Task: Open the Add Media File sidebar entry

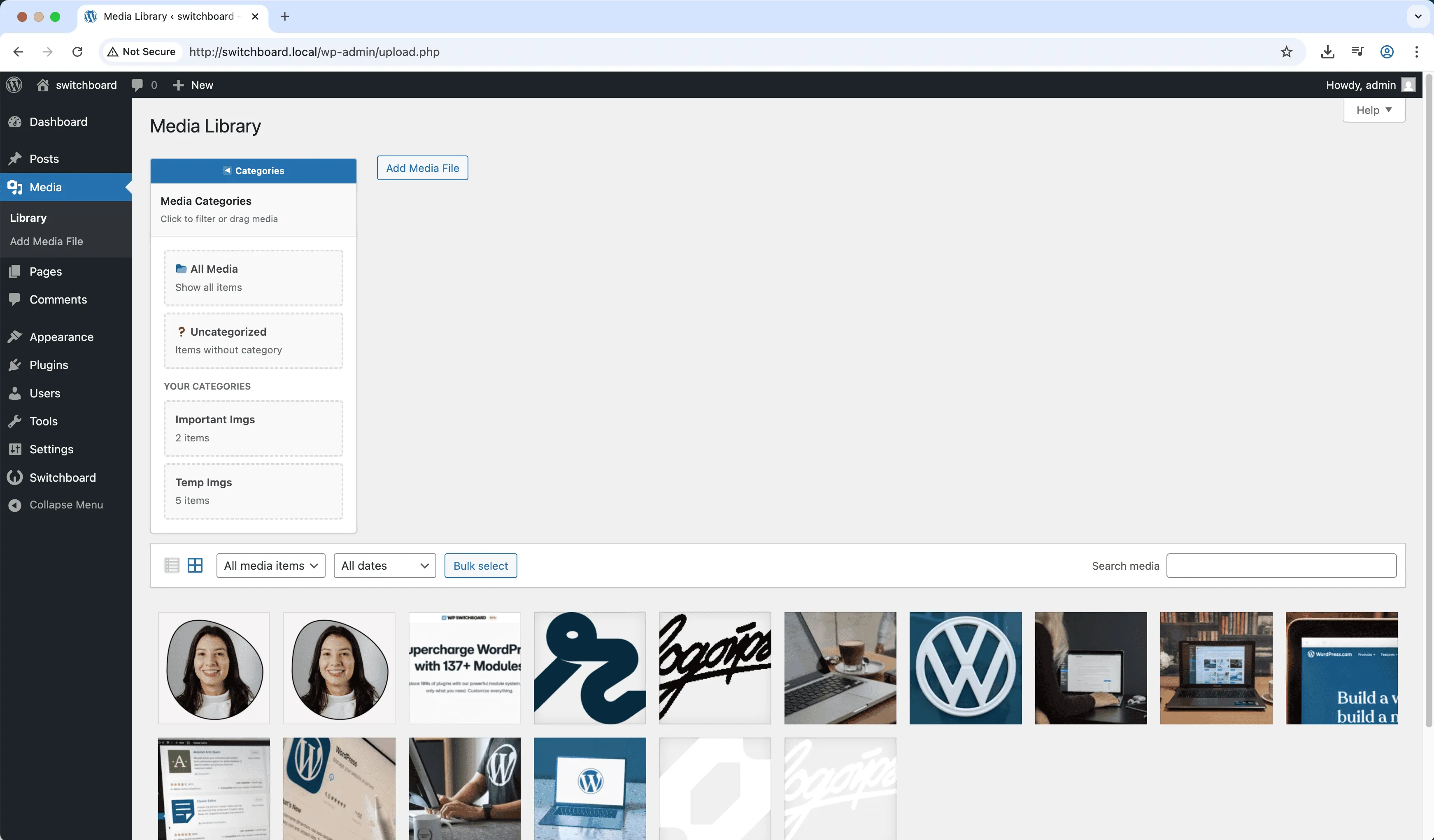Action: [x=47, y=241]
